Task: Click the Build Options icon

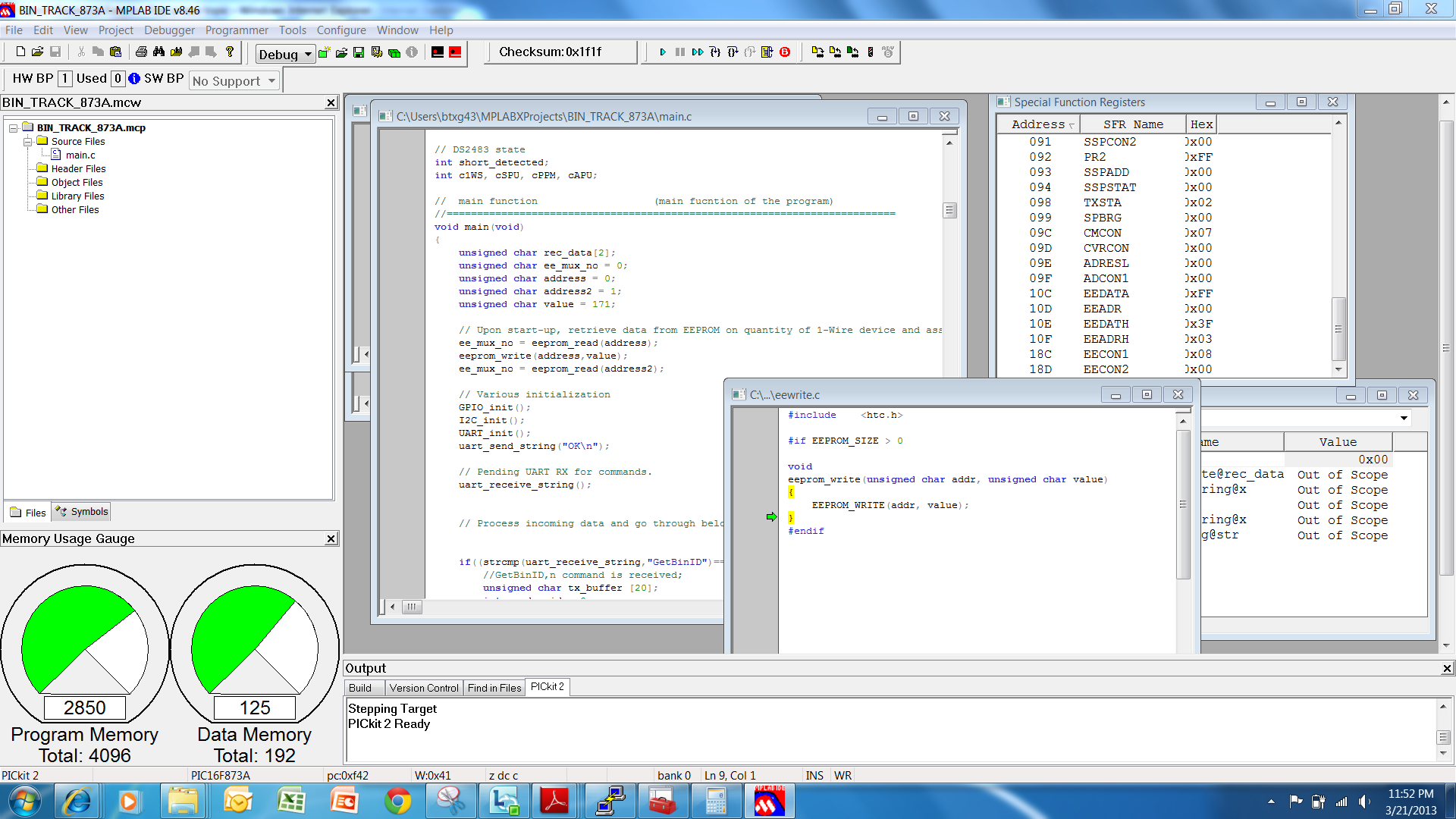Action: click(x=377, y=52)
